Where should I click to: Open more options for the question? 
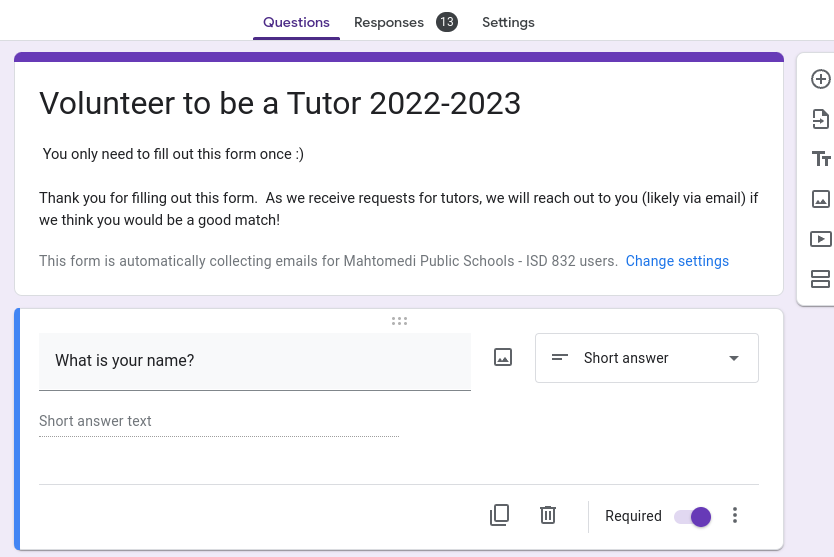(x=735, y=515)
